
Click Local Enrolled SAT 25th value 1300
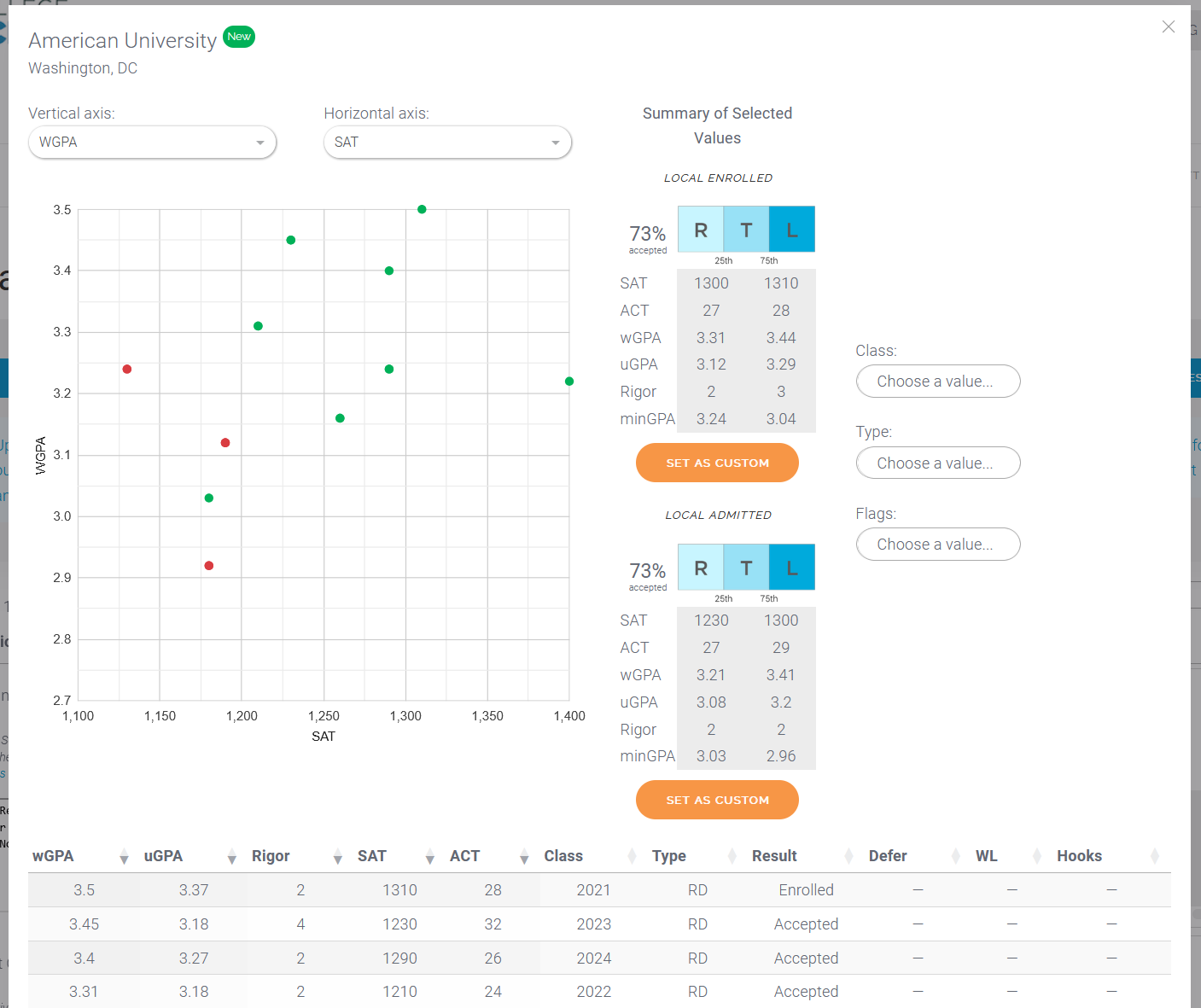pos(711,283)
